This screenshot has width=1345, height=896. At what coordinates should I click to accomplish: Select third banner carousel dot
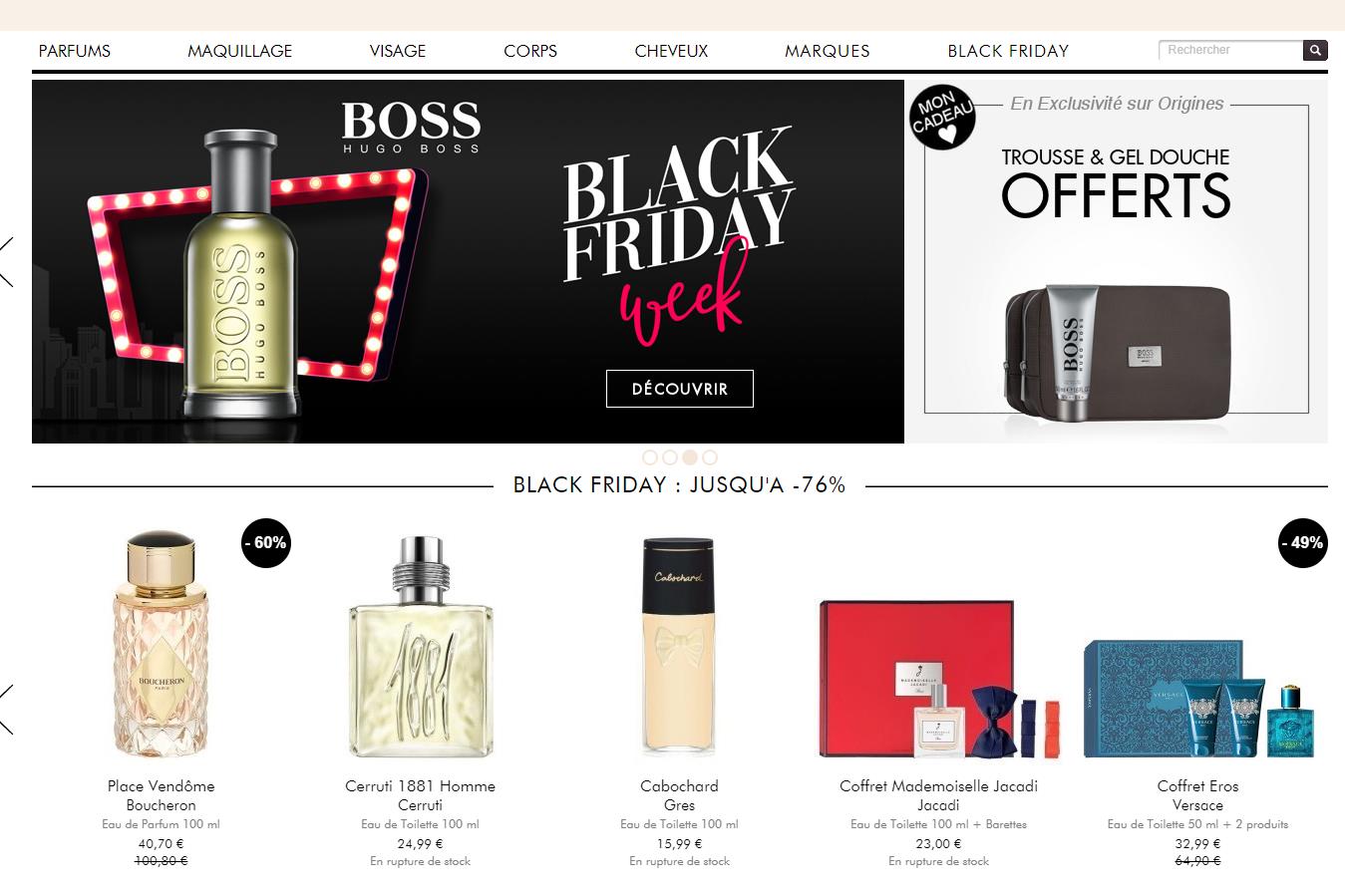click(x=690, y=457)
